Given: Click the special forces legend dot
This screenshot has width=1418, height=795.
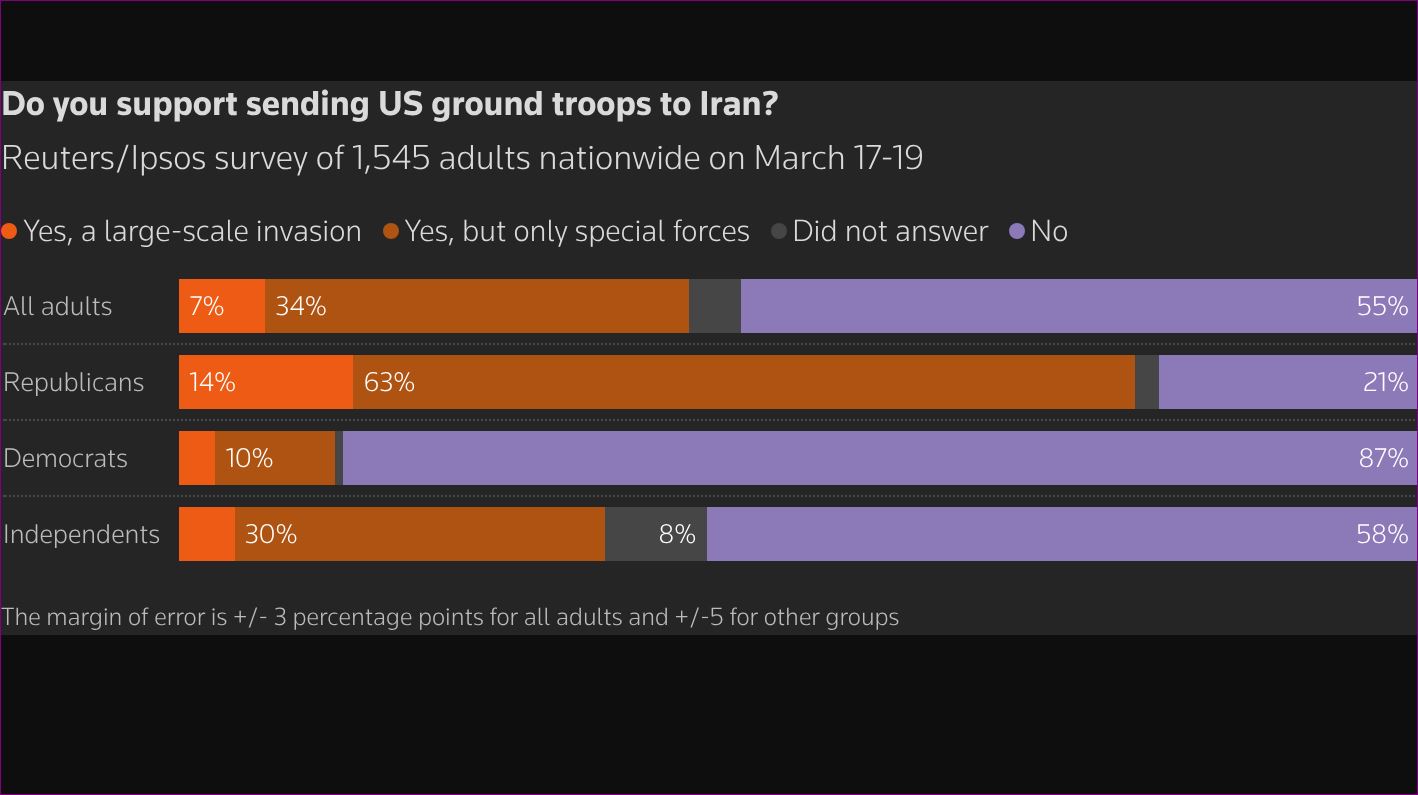Looking at the screenshot, I should click(391, 232).
